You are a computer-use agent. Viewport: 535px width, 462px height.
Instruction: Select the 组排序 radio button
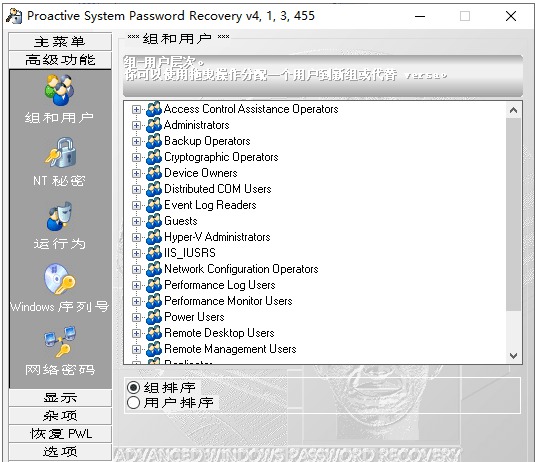[133, 388]
